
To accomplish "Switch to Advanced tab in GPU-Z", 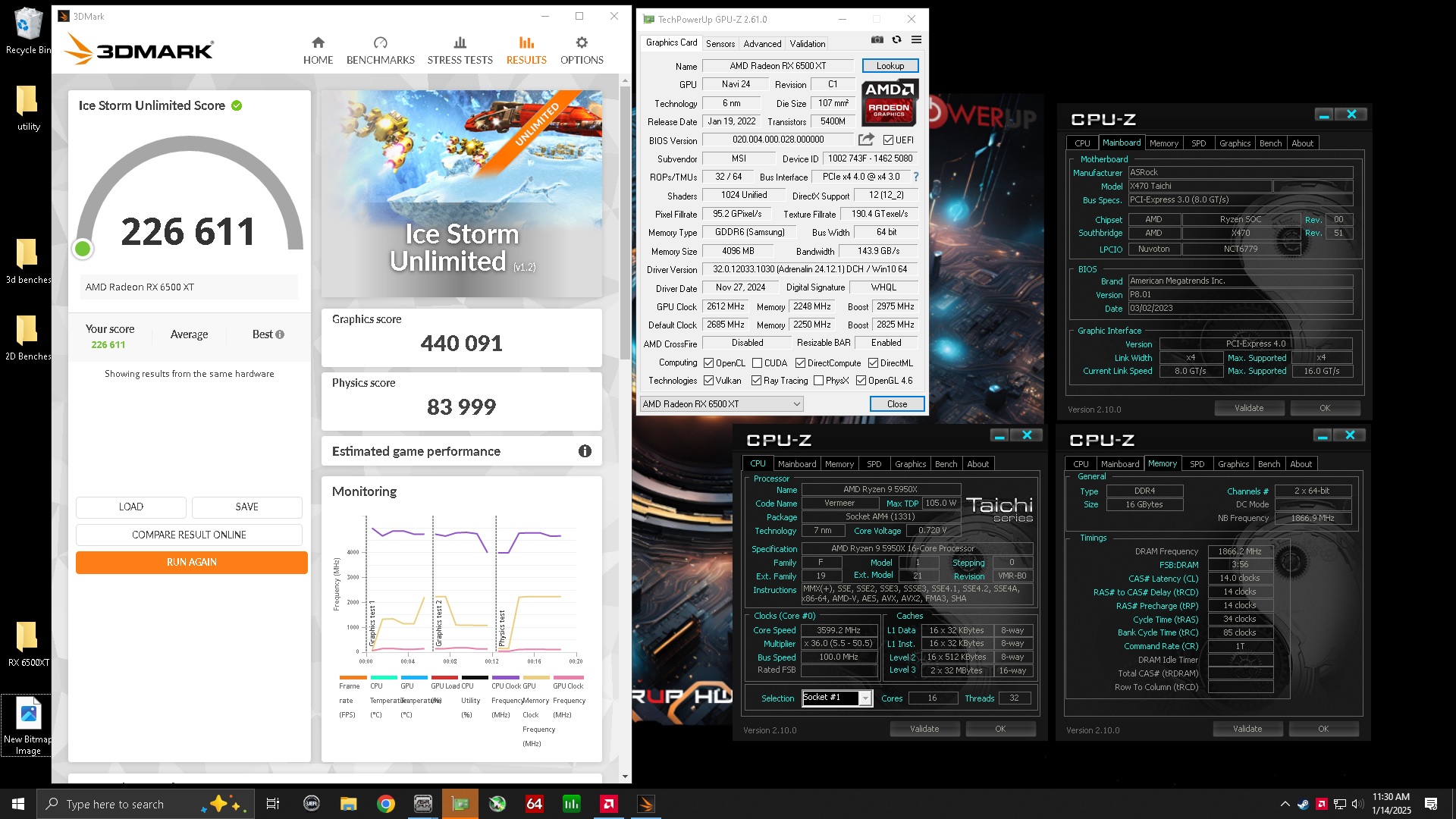I will tap(762, 44).
